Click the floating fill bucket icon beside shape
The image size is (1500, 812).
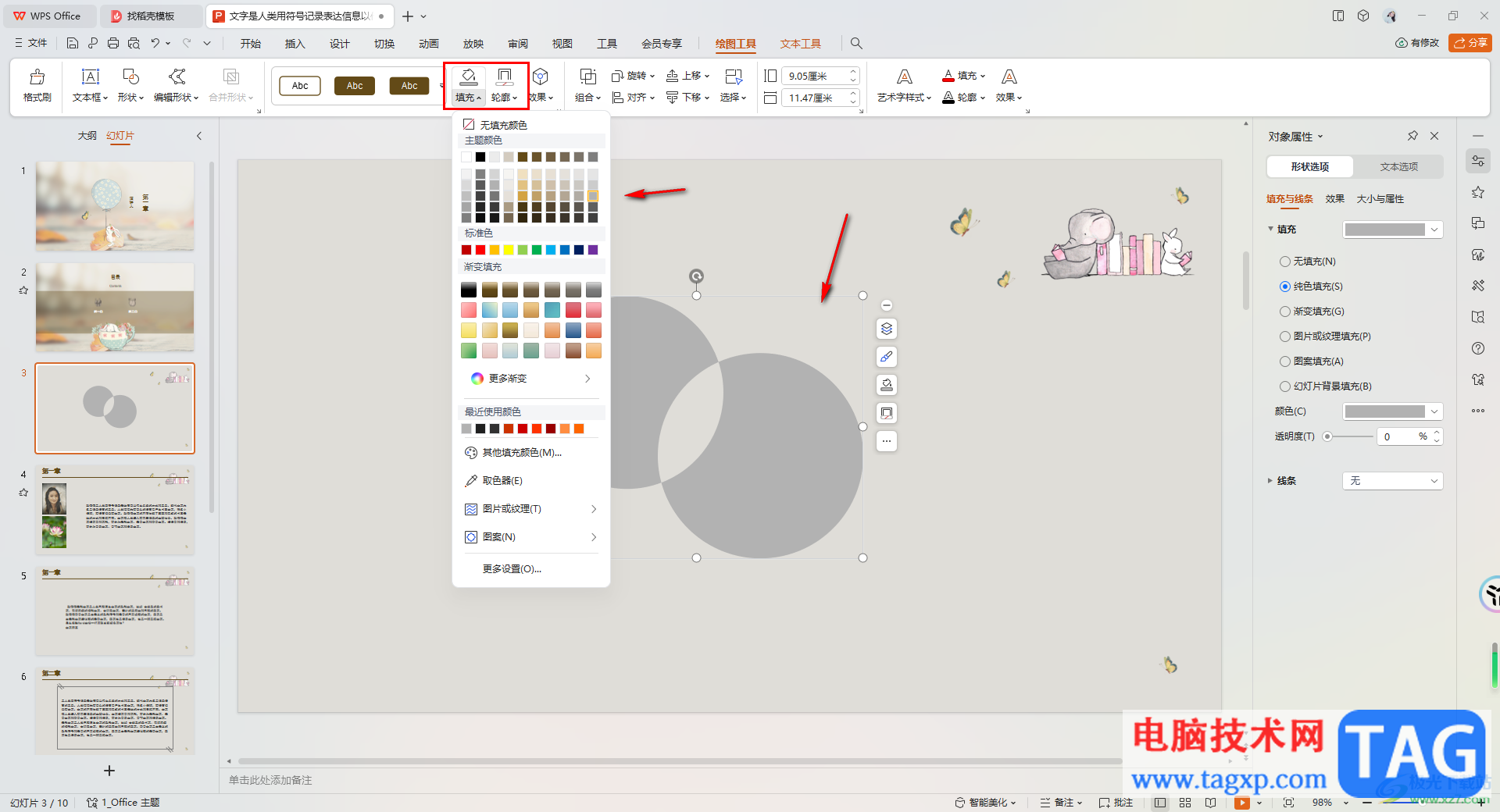(x=887, y=385)
